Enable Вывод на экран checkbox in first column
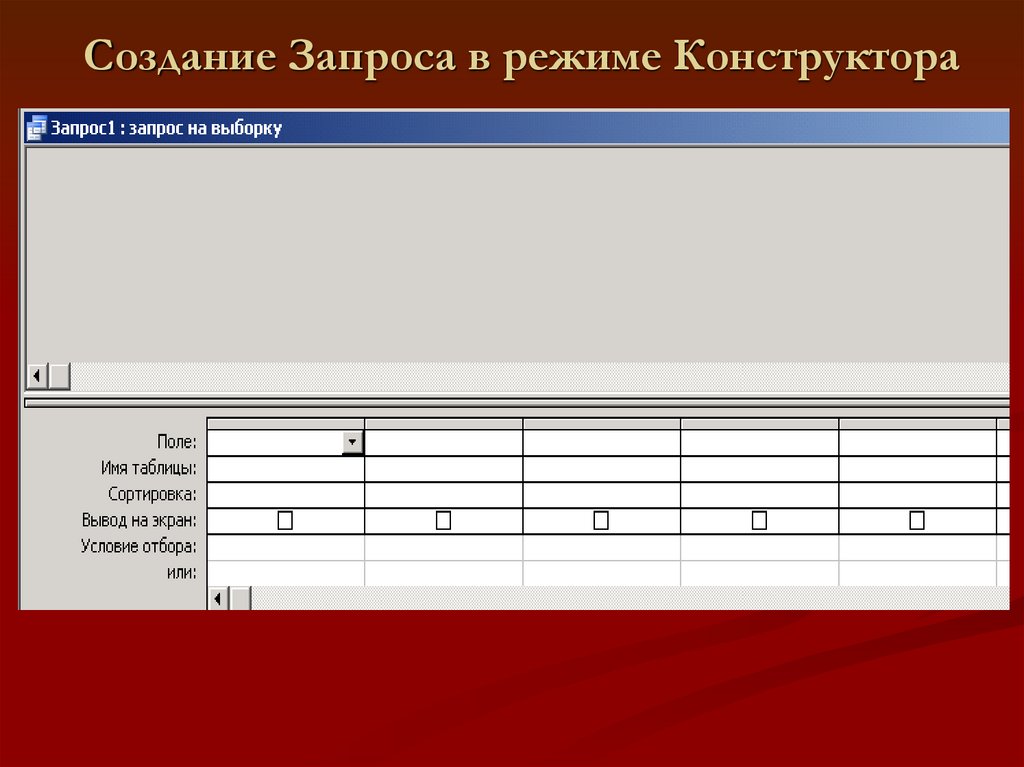Viewport: 1024px width, 767px height. [285, 519]
